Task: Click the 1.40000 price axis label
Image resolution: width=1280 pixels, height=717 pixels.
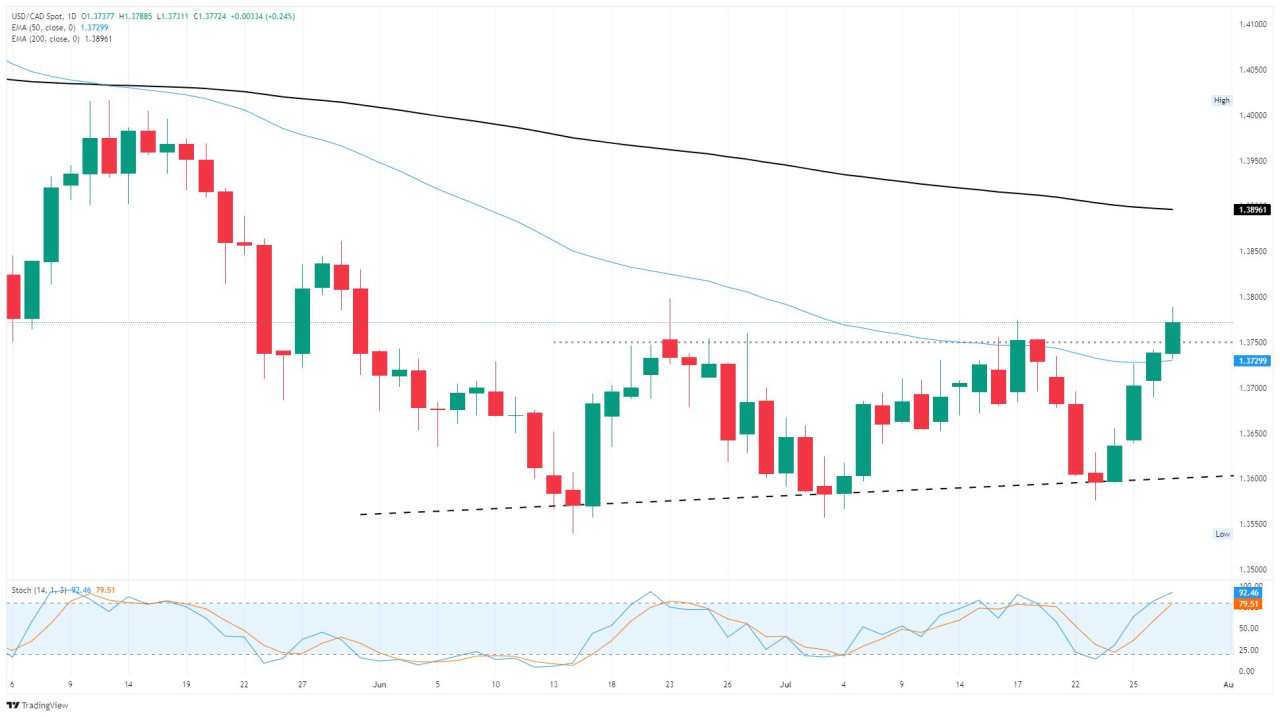Action: pyautogui.click(x=1253, y=115)
